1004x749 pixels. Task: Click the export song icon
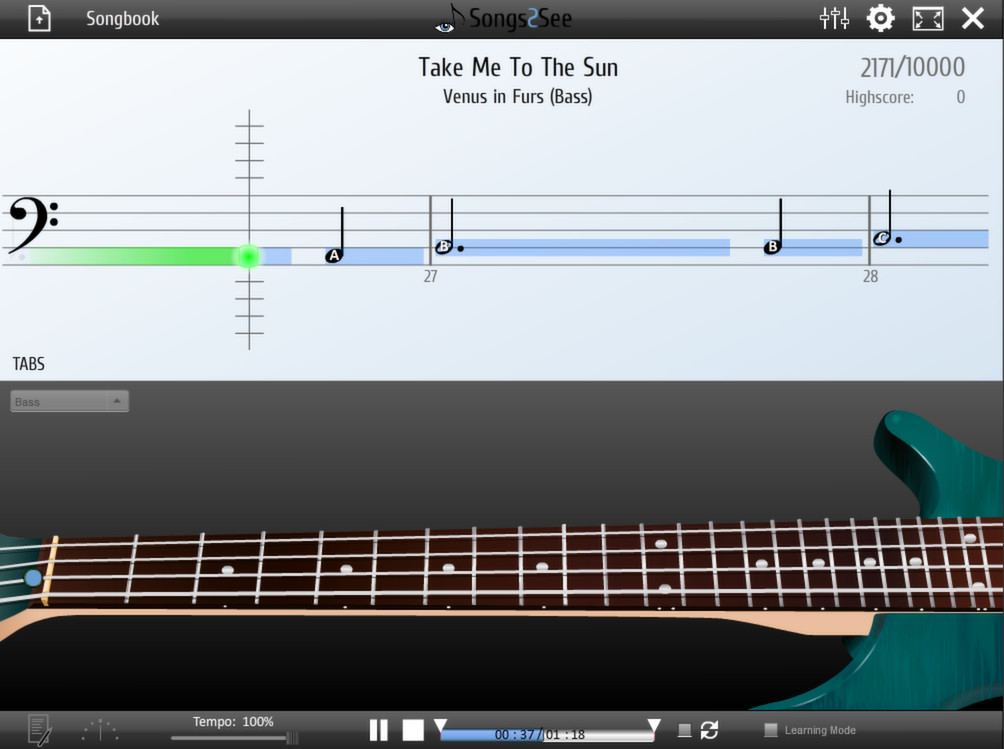38,18
